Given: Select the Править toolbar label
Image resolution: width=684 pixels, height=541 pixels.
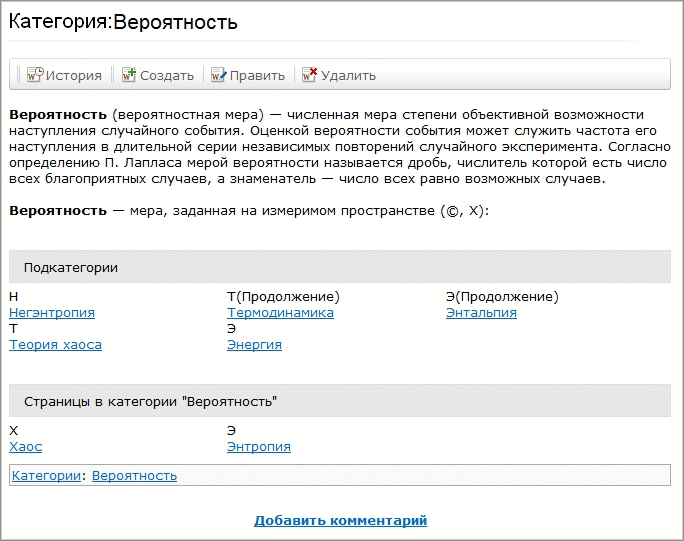Looking at the screenshot, I should (x=257, y=75).
